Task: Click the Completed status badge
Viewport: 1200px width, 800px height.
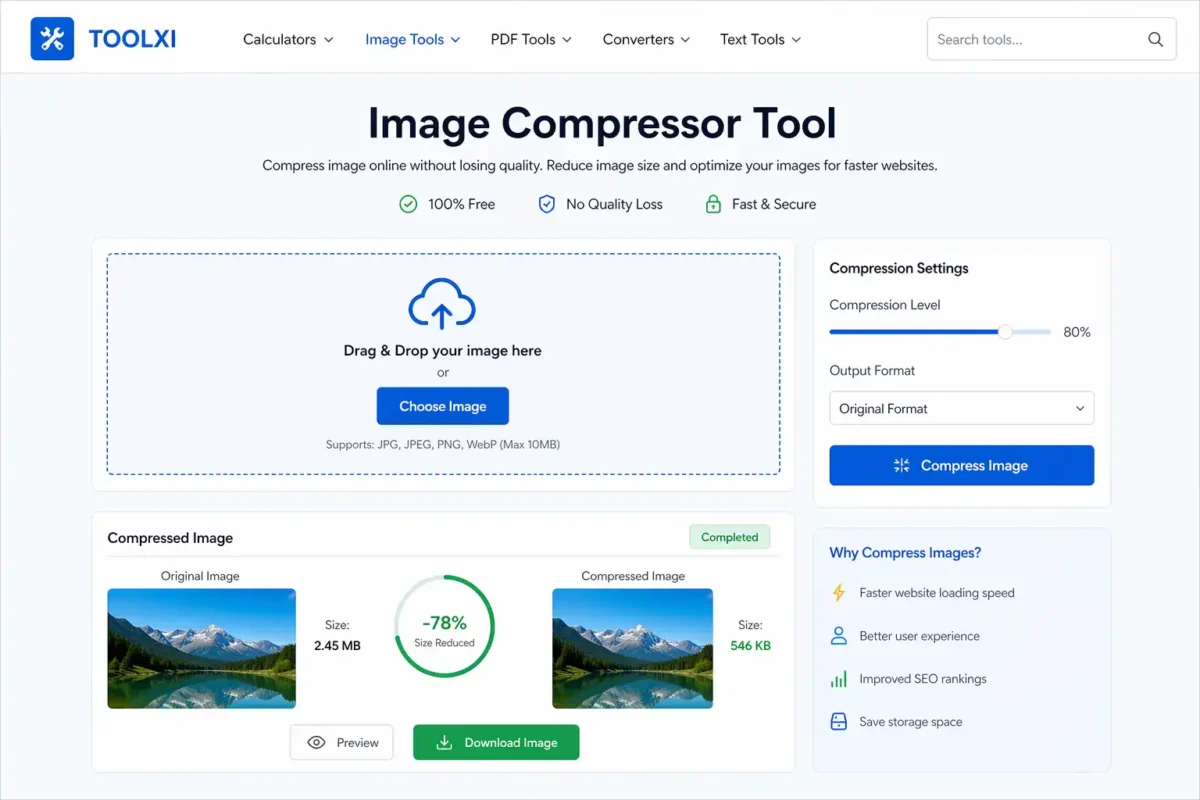Action: (x=730, y=537)
